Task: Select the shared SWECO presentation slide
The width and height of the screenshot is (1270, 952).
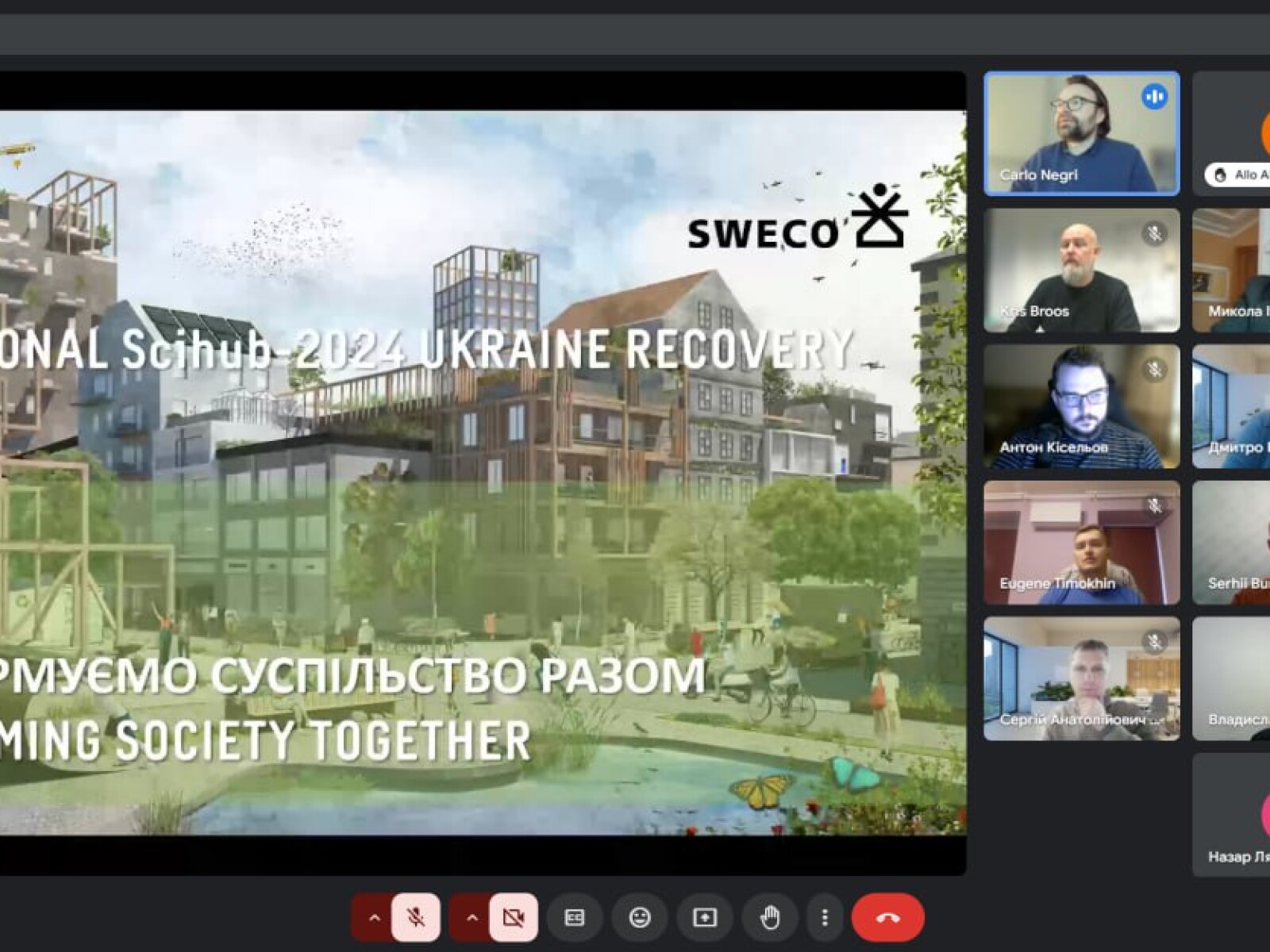Action: [483, 473]
